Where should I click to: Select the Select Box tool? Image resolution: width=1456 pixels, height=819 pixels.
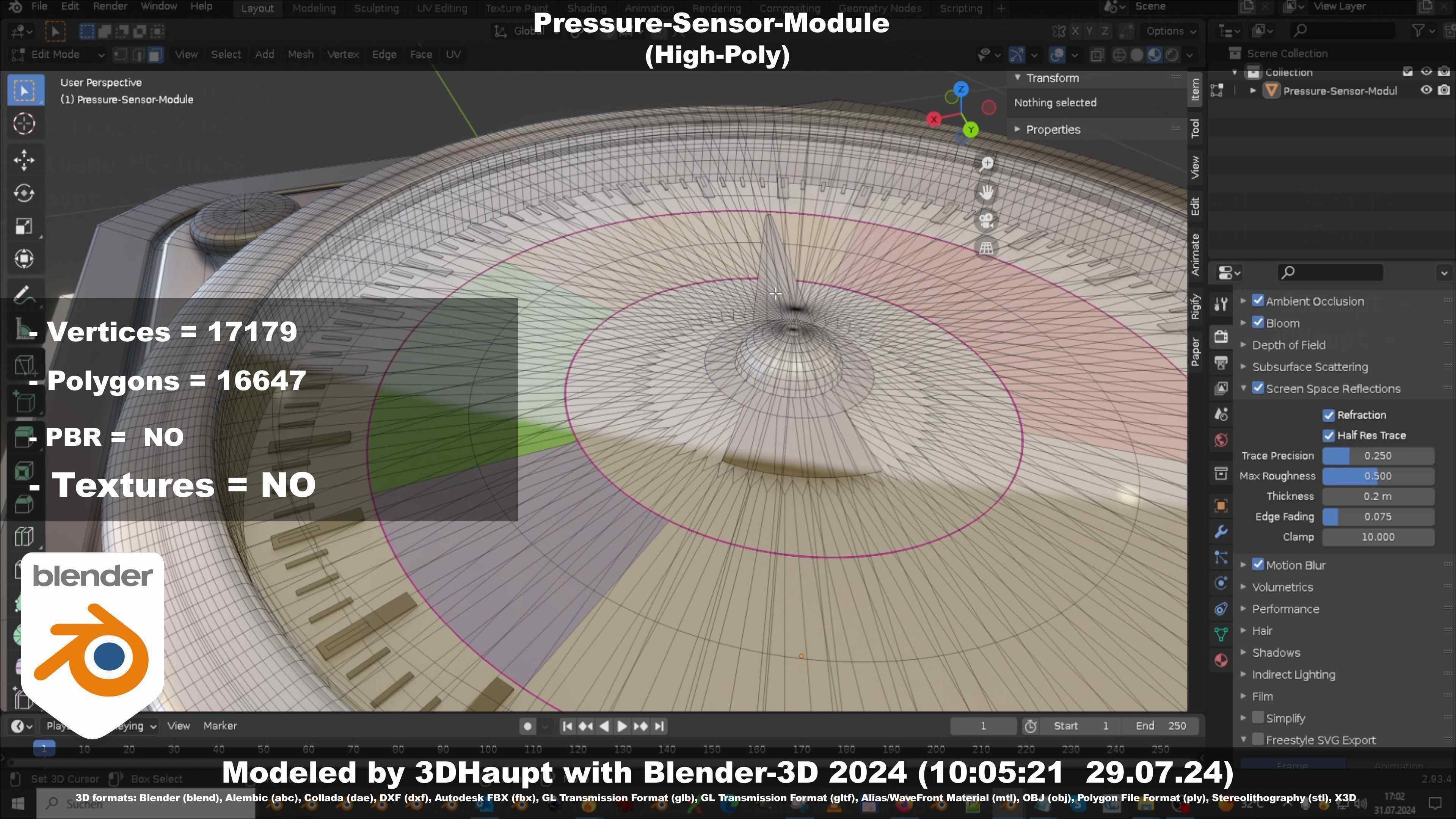(x=24, y=91)
